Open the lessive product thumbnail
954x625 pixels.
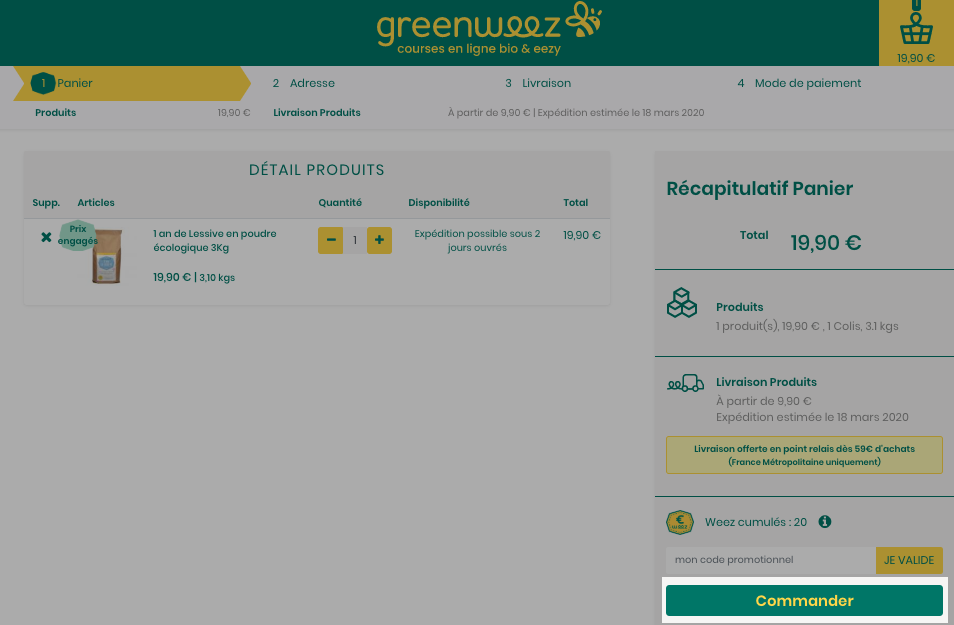[x=108, y=257]
